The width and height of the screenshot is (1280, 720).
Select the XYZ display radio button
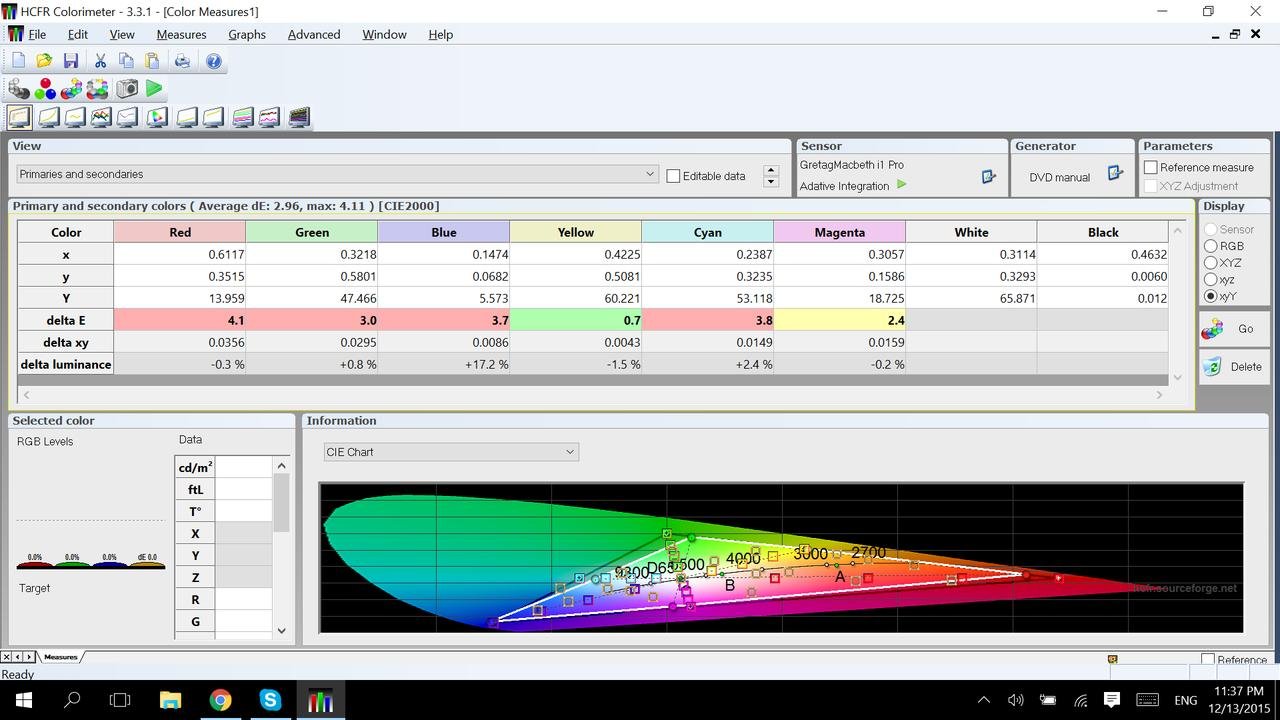[1211, 263]
